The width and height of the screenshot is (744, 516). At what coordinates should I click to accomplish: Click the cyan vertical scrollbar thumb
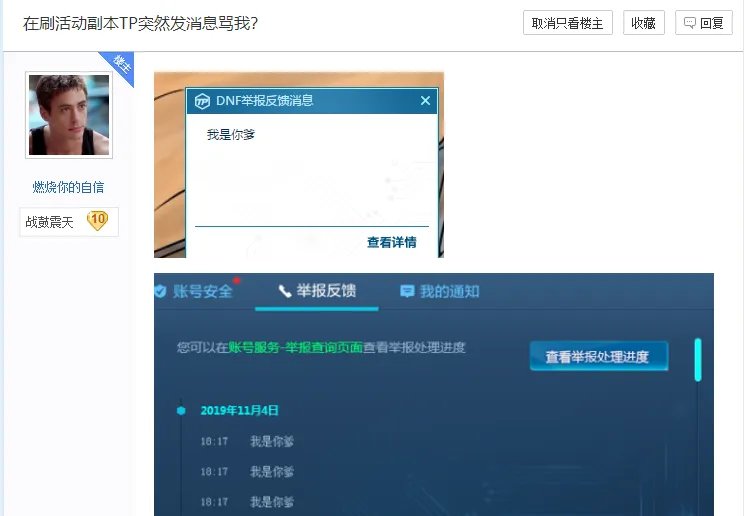[697, 360]
